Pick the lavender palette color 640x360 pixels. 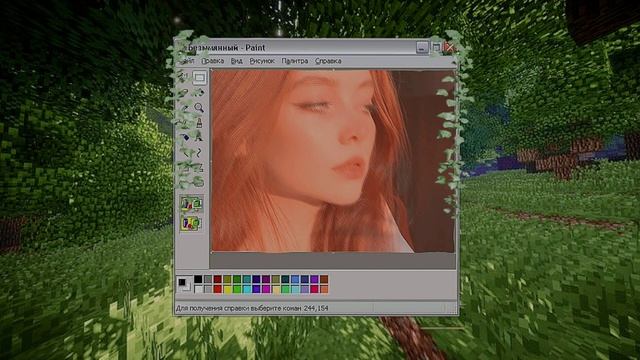[304, 289]
